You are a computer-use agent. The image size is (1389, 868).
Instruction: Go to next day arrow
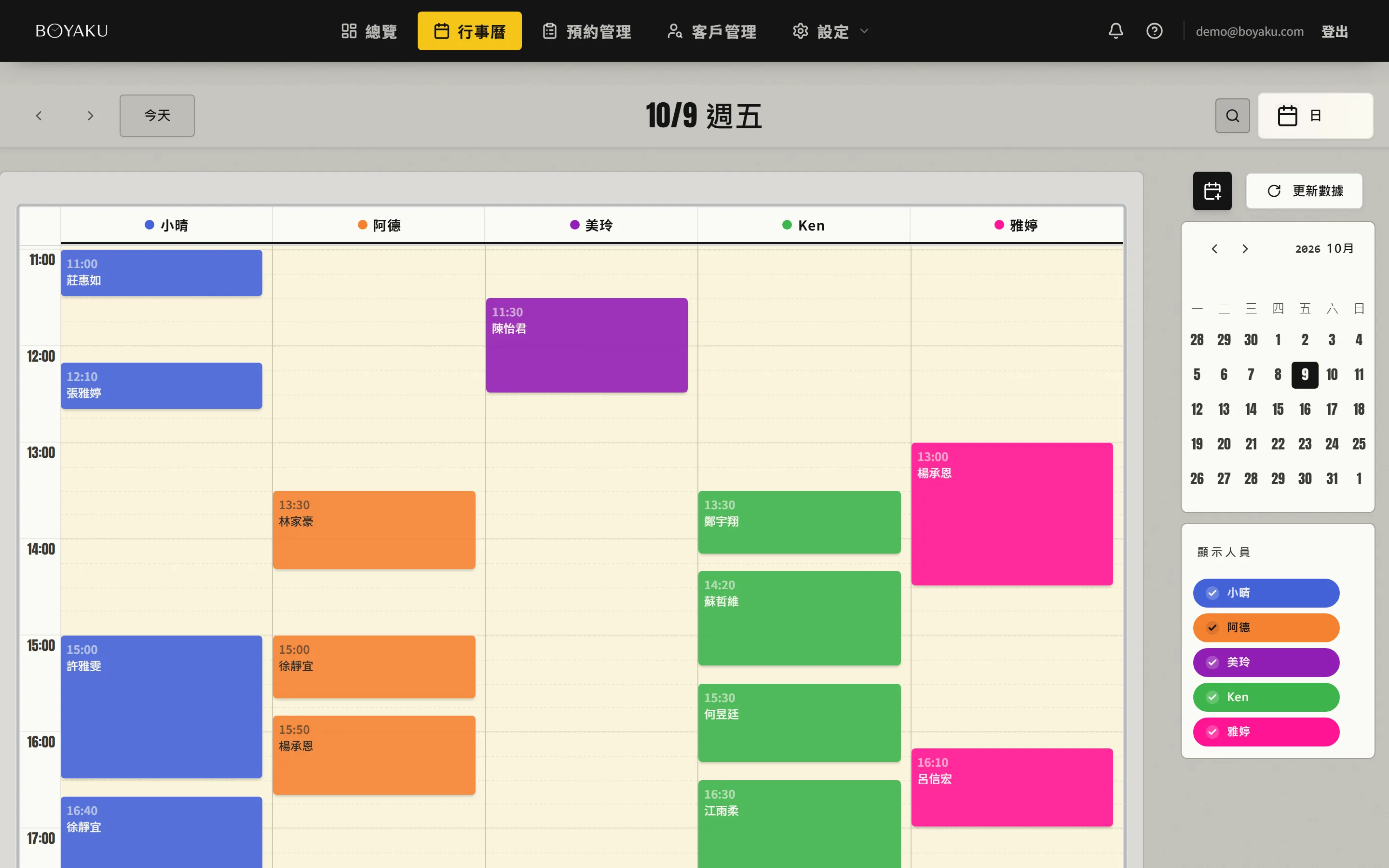point(90,116)
